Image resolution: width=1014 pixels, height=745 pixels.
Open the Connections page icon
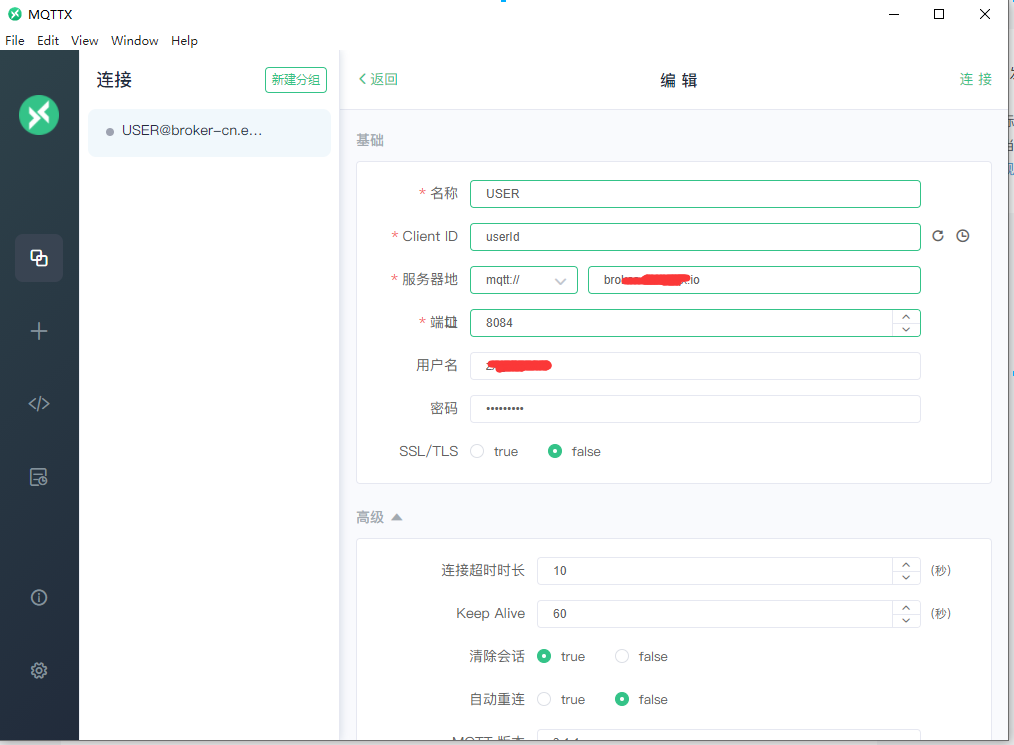(x=39, y=258)
